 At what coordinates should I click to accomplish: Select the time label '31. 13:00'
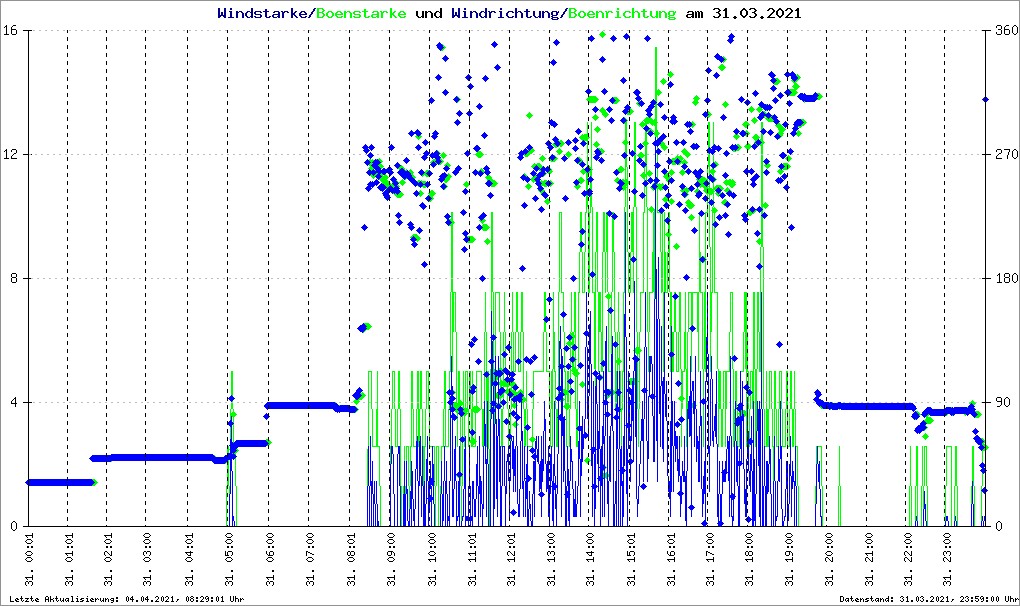pyautogui.click(x=550, y=559)
